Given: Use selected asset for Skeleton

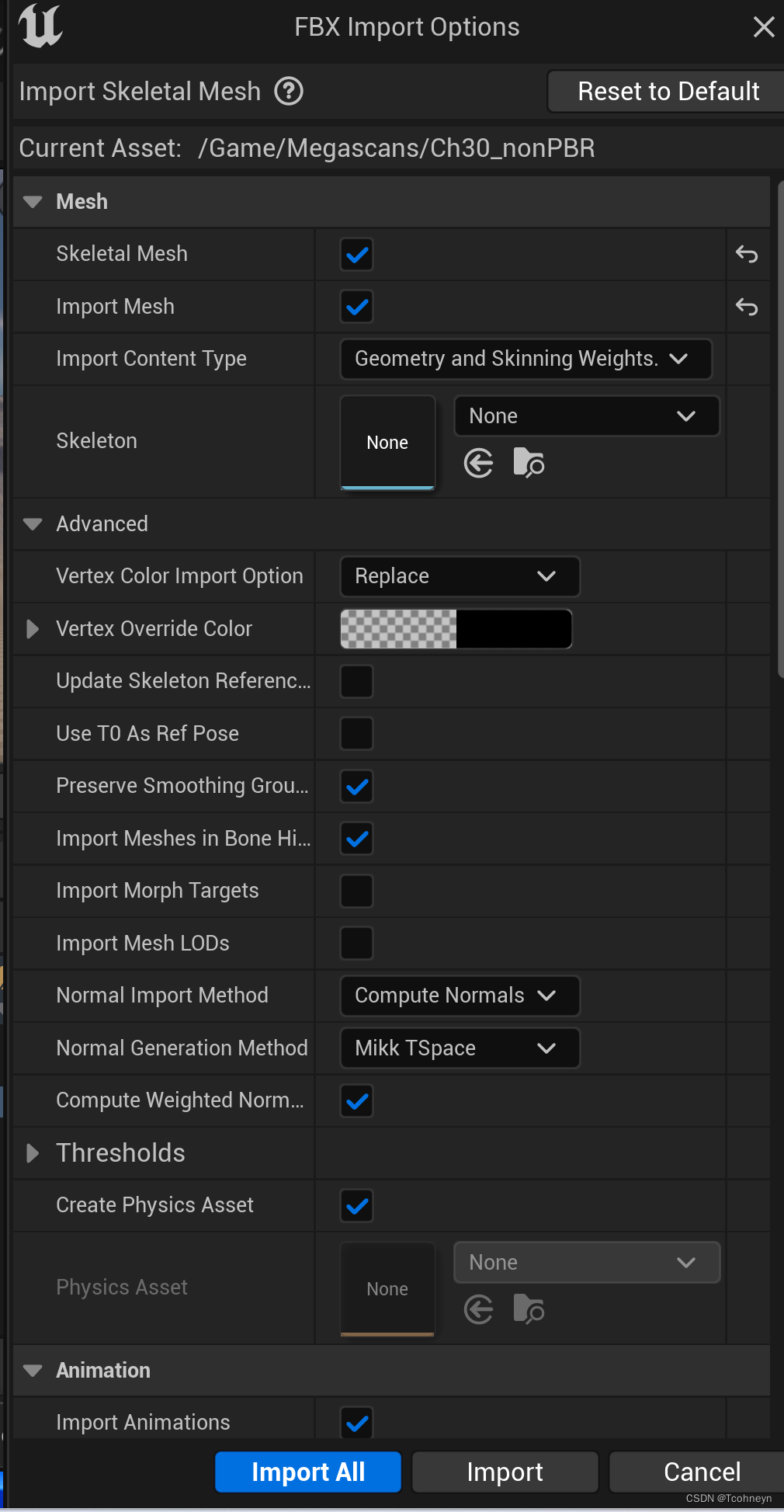Looking at the screenshot, I should (x=479, y=464).
